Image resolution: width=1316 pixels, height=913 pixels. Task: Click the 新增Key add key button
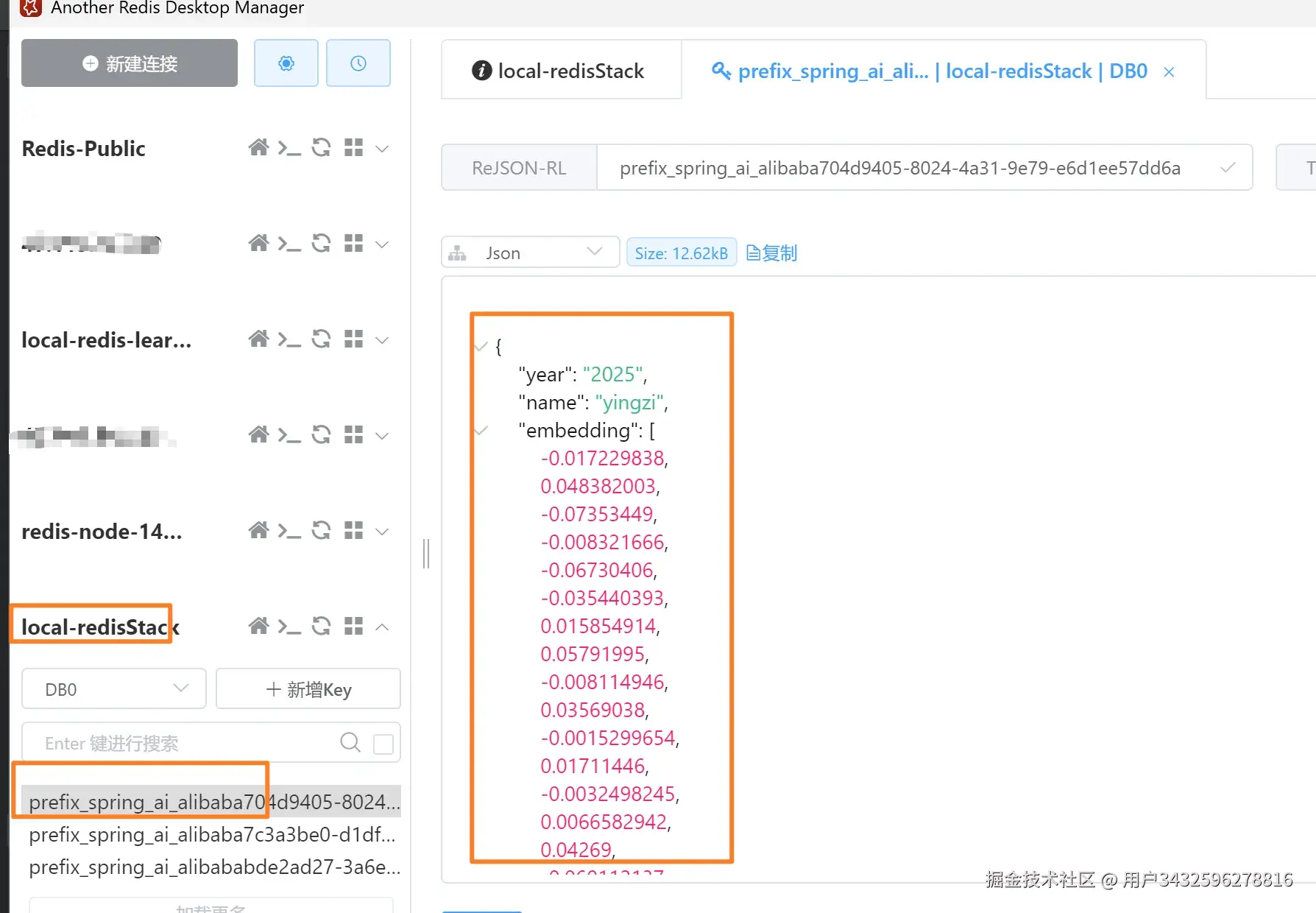308,689
